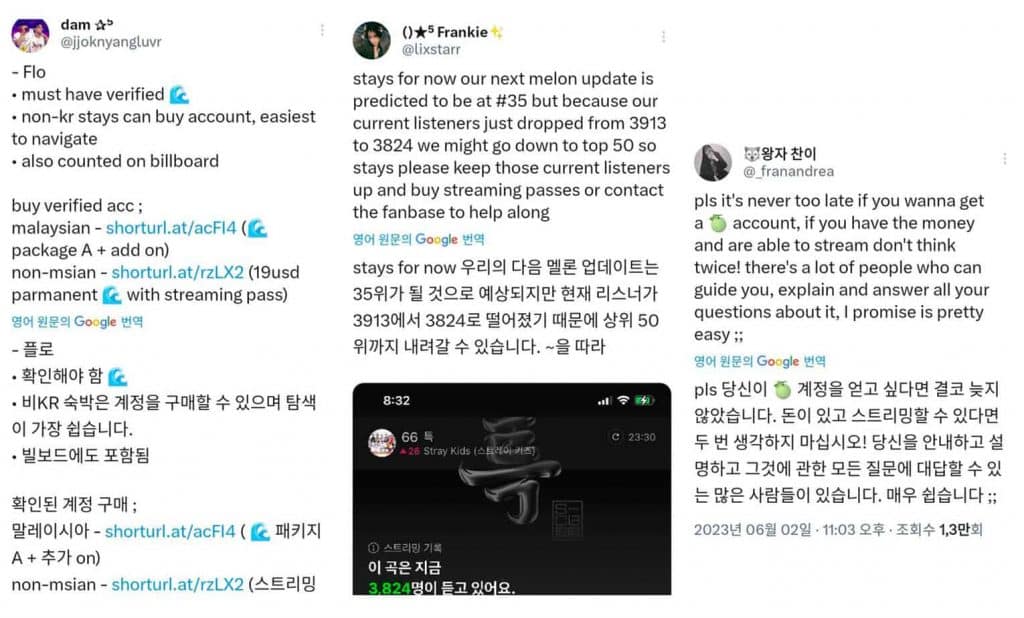Click the _franandrea profile avatar
1024x618 pixels.
[x=712, y=162]
